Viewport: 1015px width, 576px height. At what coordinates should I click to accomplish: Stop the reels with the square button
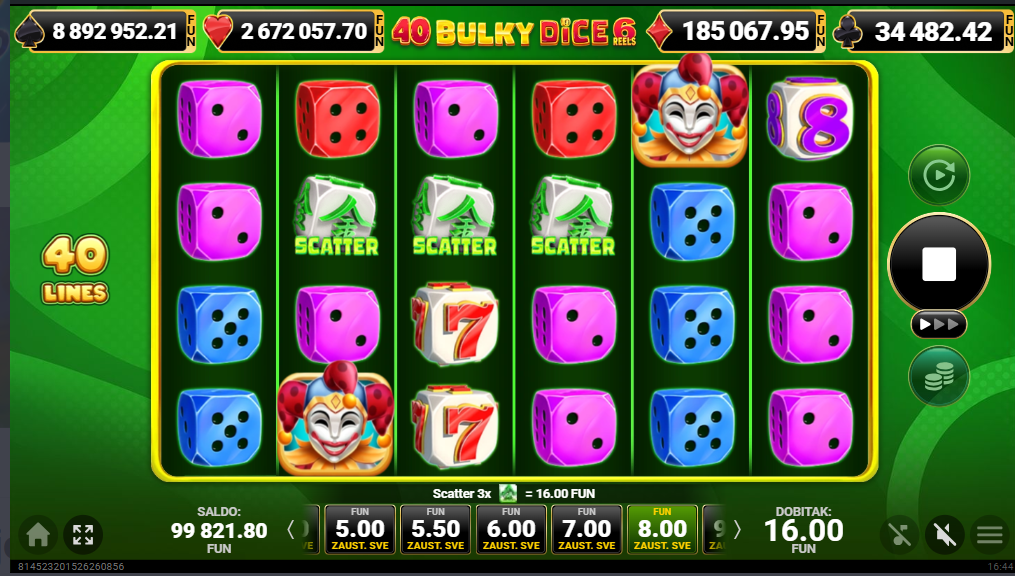pyautogui.click(x=939, y=263)
